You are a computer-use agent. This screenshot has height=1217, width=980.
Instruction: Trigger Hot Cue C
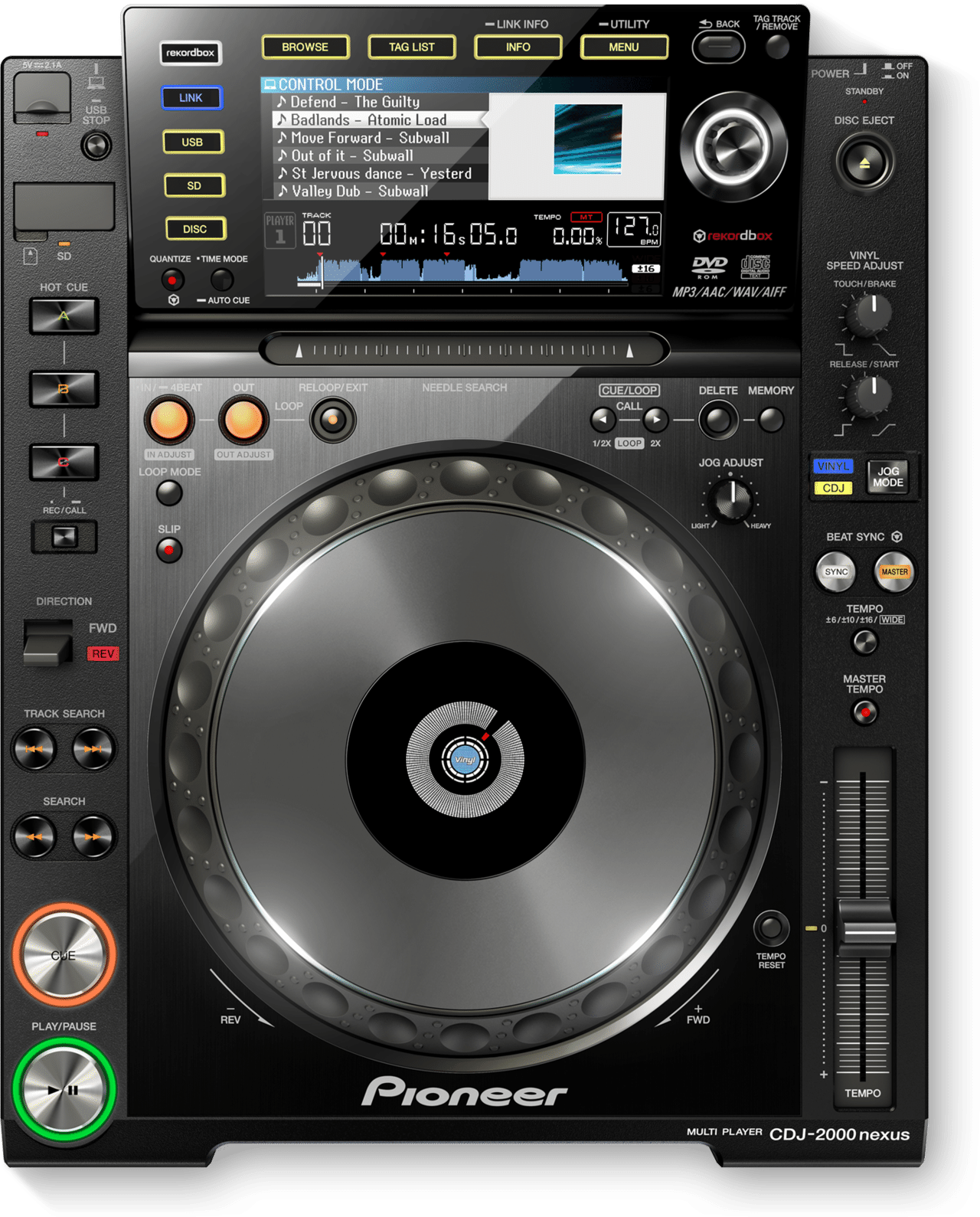pyautogui.click(x=64, y=462)
